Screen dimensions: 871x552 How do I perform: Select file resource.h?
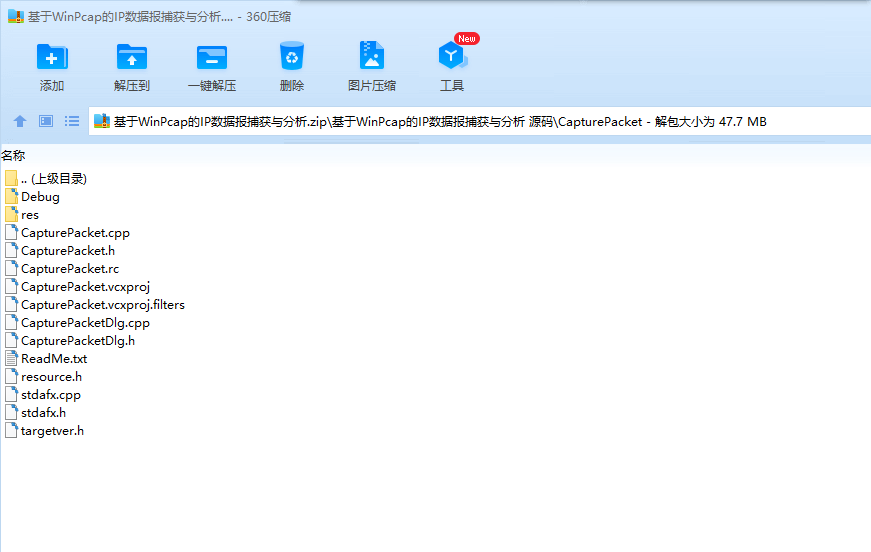(x=44, y=377)
